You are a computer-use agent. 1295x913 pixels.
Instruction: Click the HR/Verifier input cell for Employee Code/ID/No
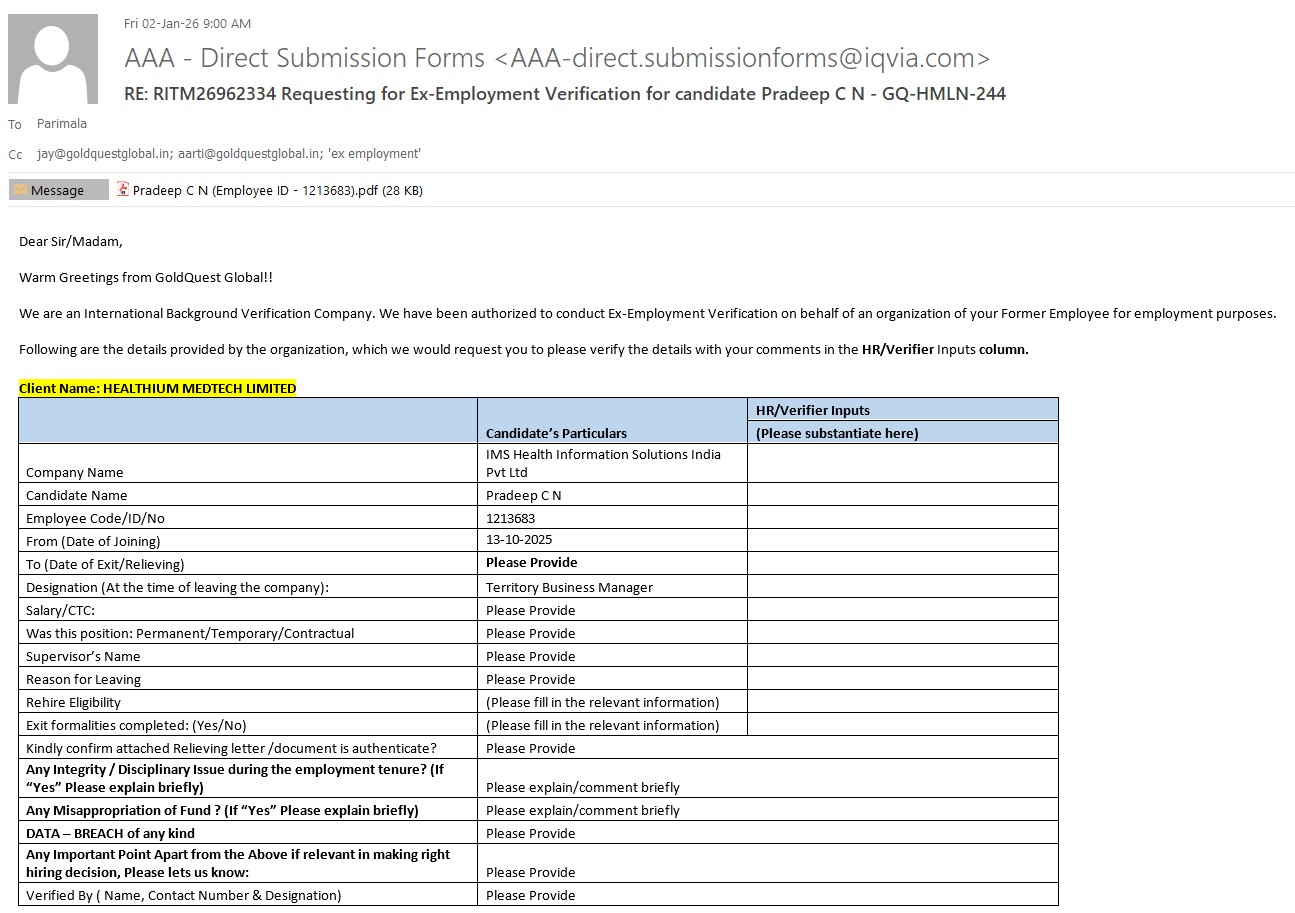tap(902, 518)
